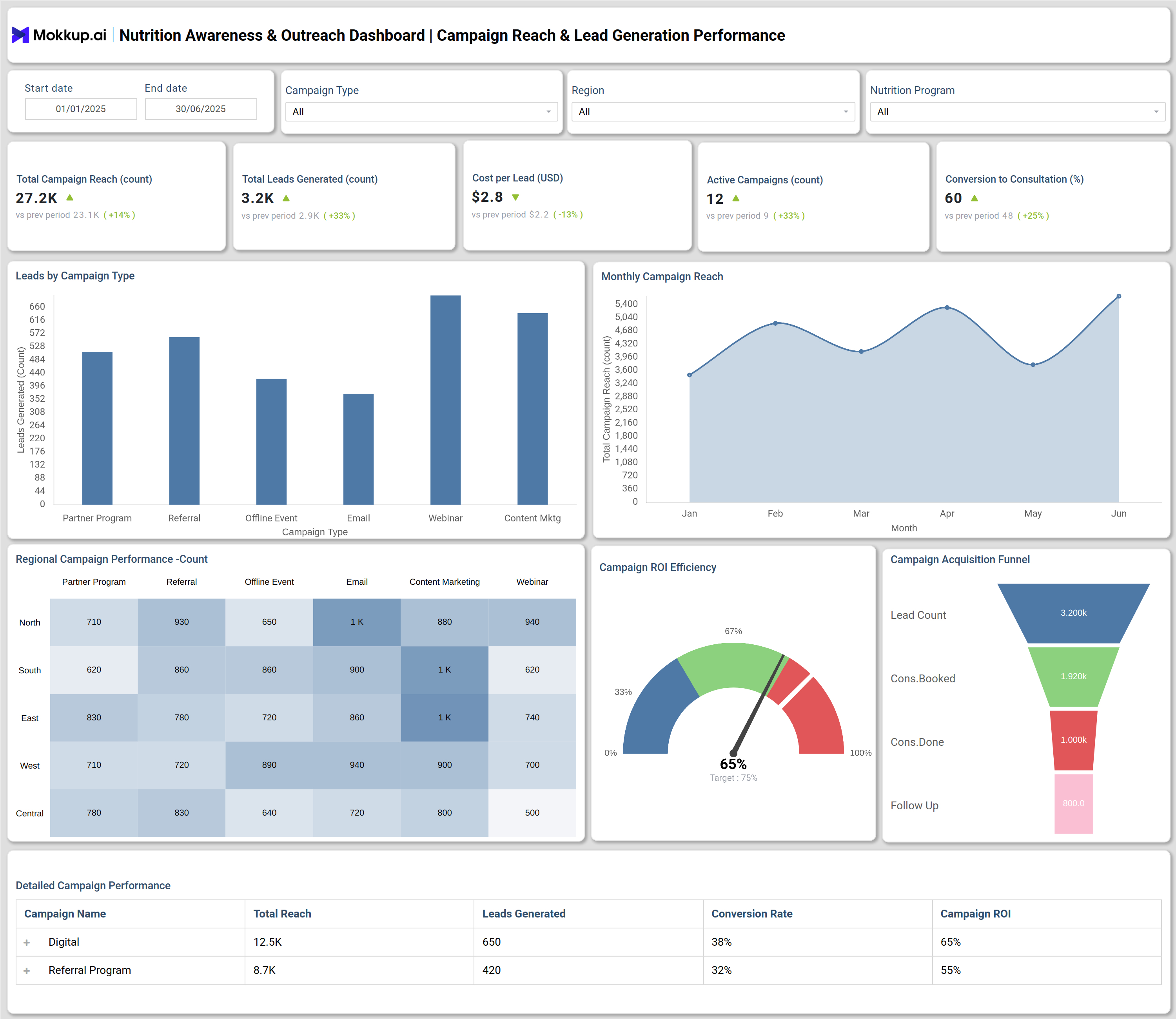The width and height of the screenshot is (1176, 1019).
Task: Click the Webinar heatmap column header
Action: click(x=532, y=582)
